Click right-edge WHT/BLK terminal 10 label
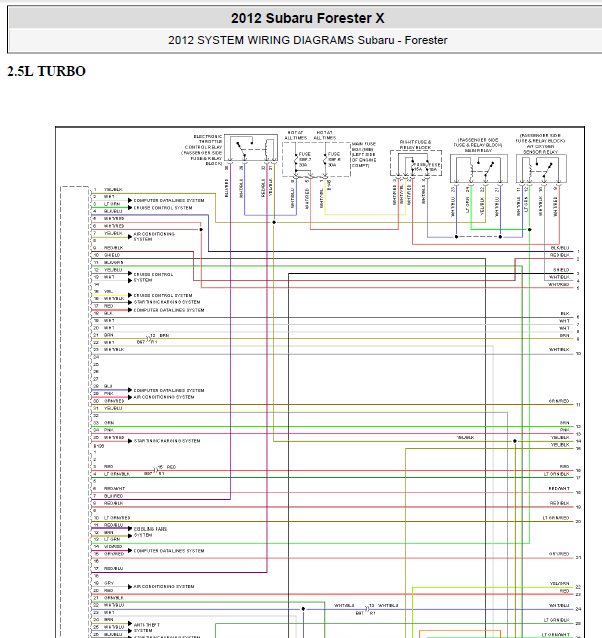The width and height of the screenshot is (602, 638). 559,350
